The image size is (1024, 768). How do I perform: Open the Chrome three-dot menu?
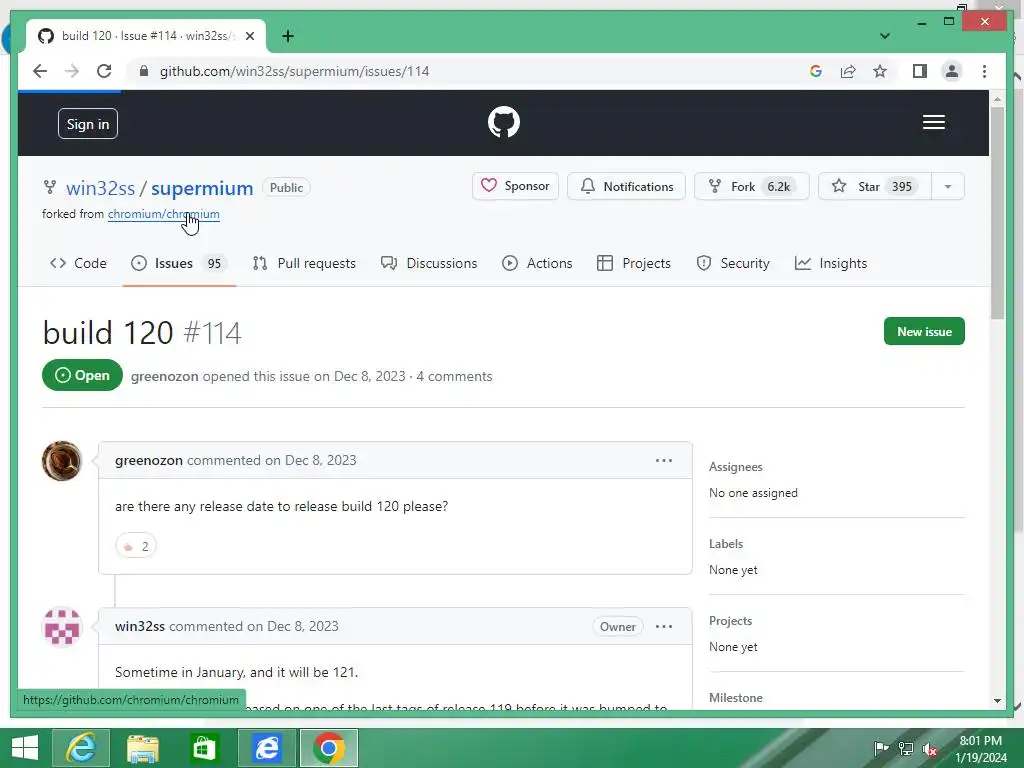click(984, 71)
